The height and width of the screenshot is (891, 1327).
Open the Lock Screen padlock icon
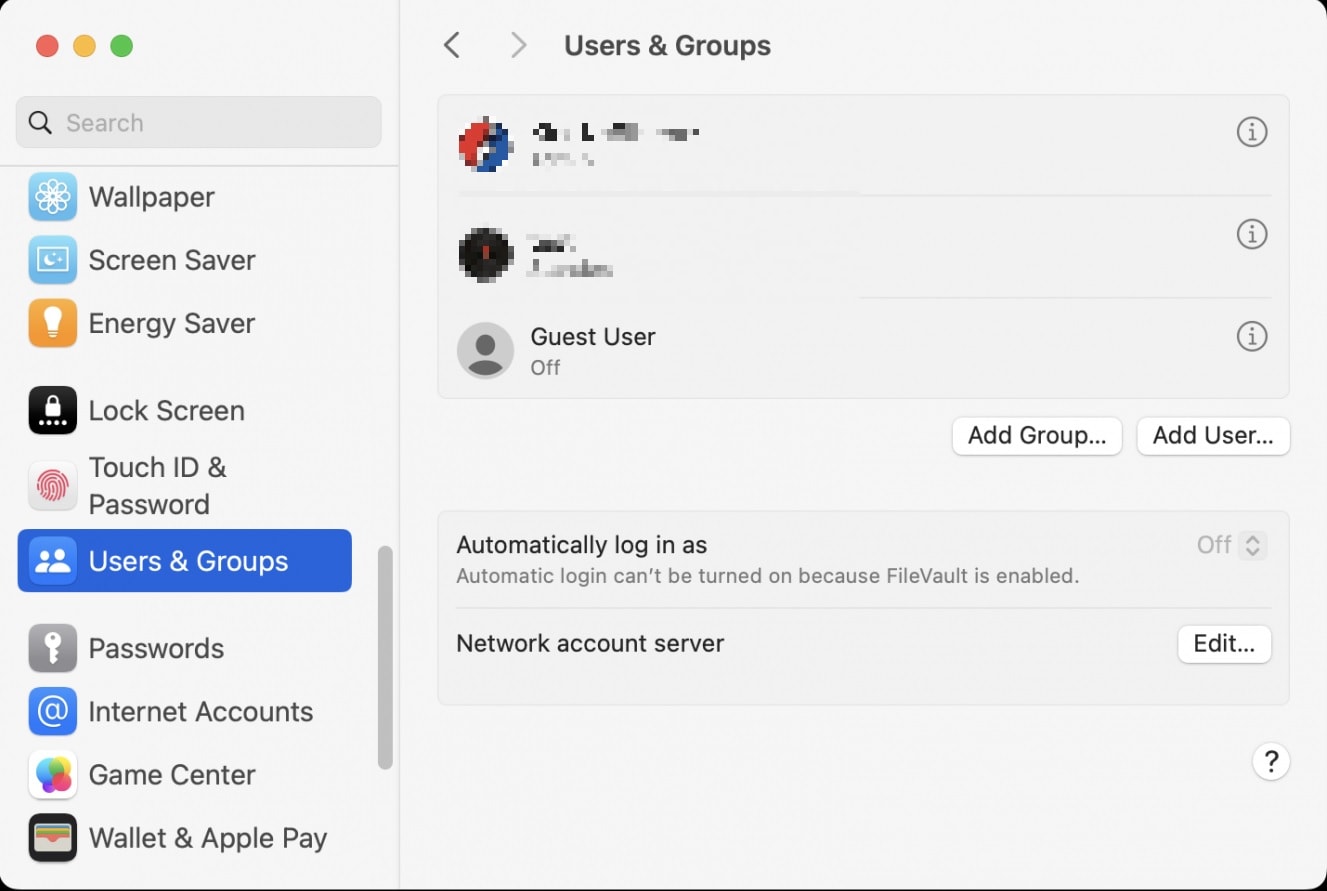52,410
